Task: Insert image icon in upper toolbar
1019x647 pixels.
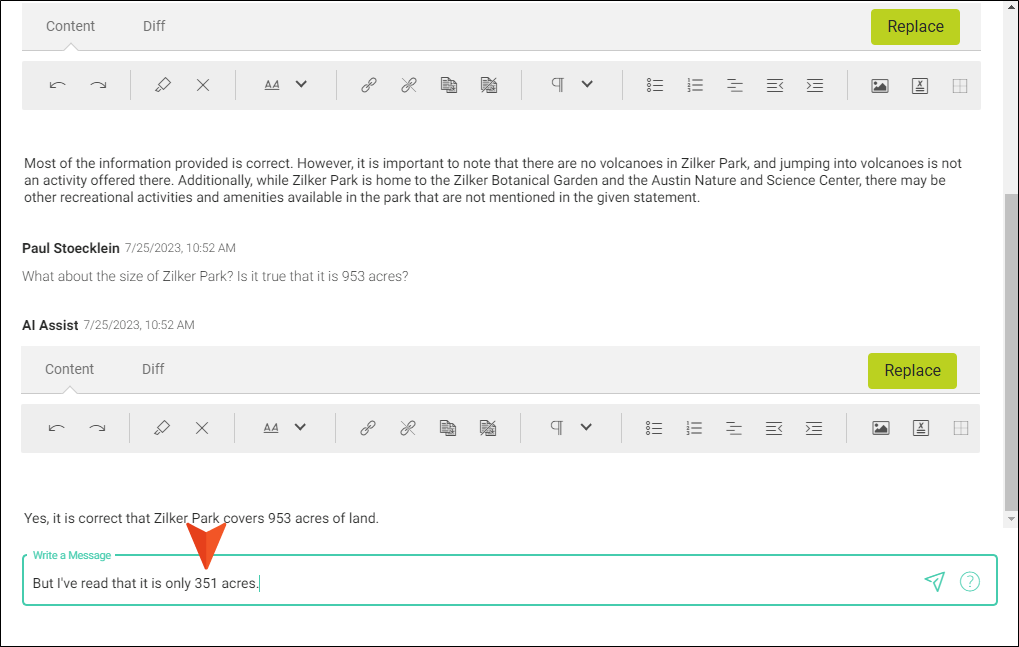Action: [880, 86]
